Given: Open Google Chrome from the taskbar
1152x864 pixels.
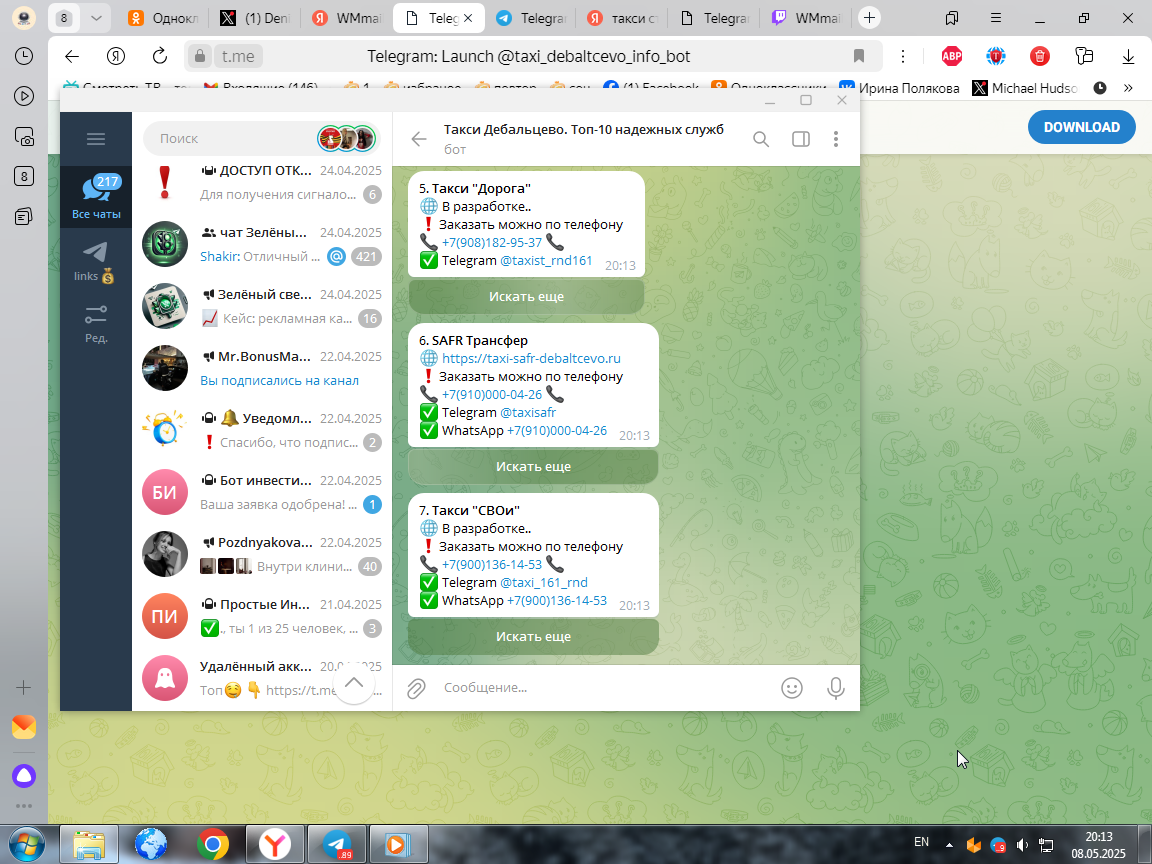Looking at the screenshot, I should pos(213,845).
